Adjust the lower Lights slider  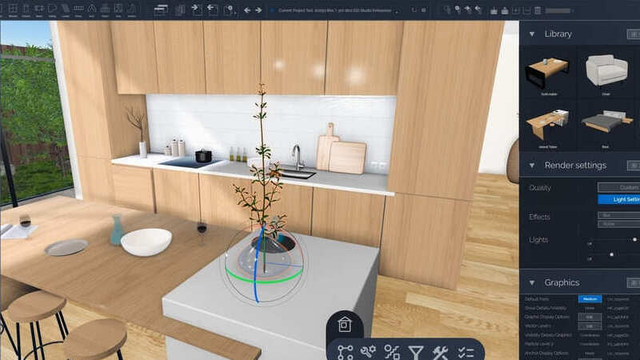(x=611, y=255)
